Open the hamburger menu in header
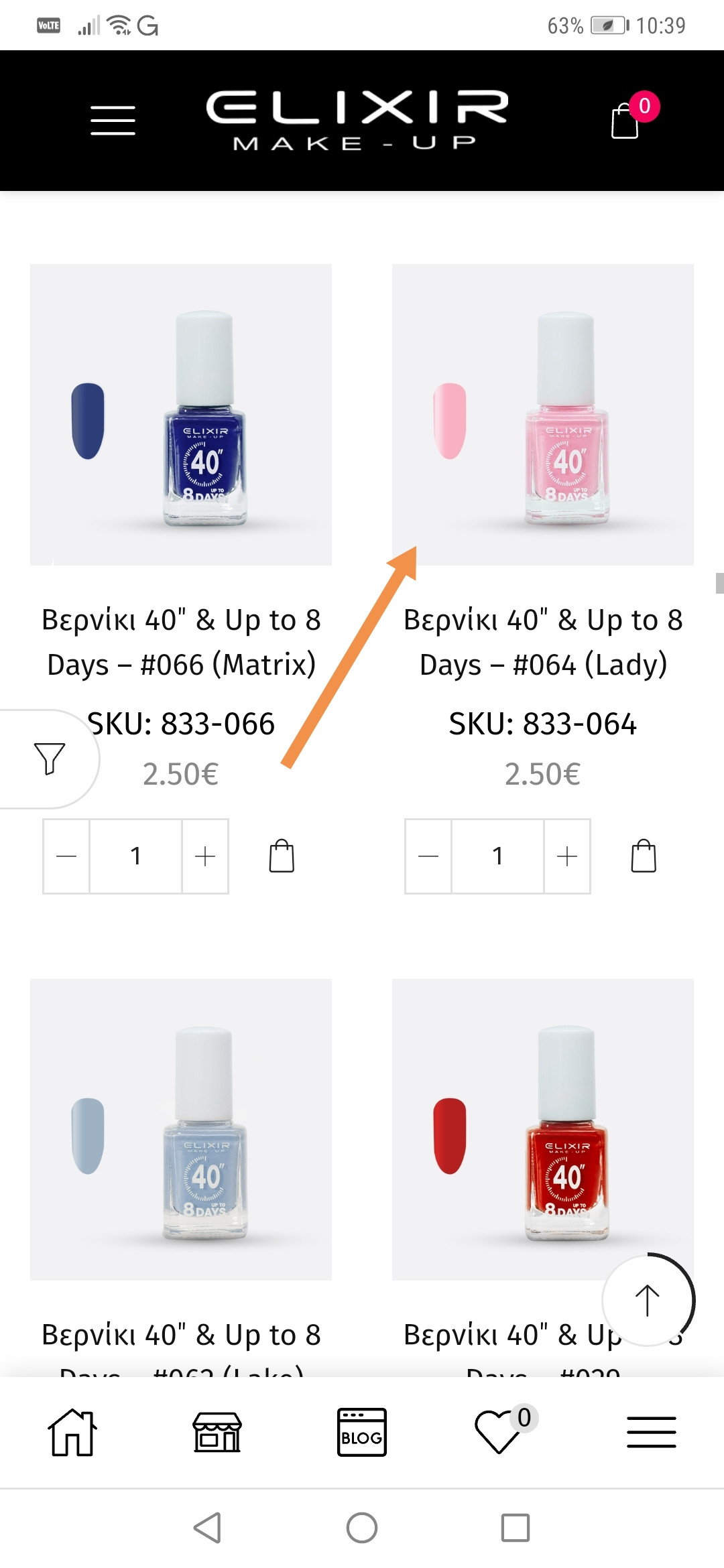Image resolution: width=724 pixels, height=1568 pixels. (x=113, y=121)
